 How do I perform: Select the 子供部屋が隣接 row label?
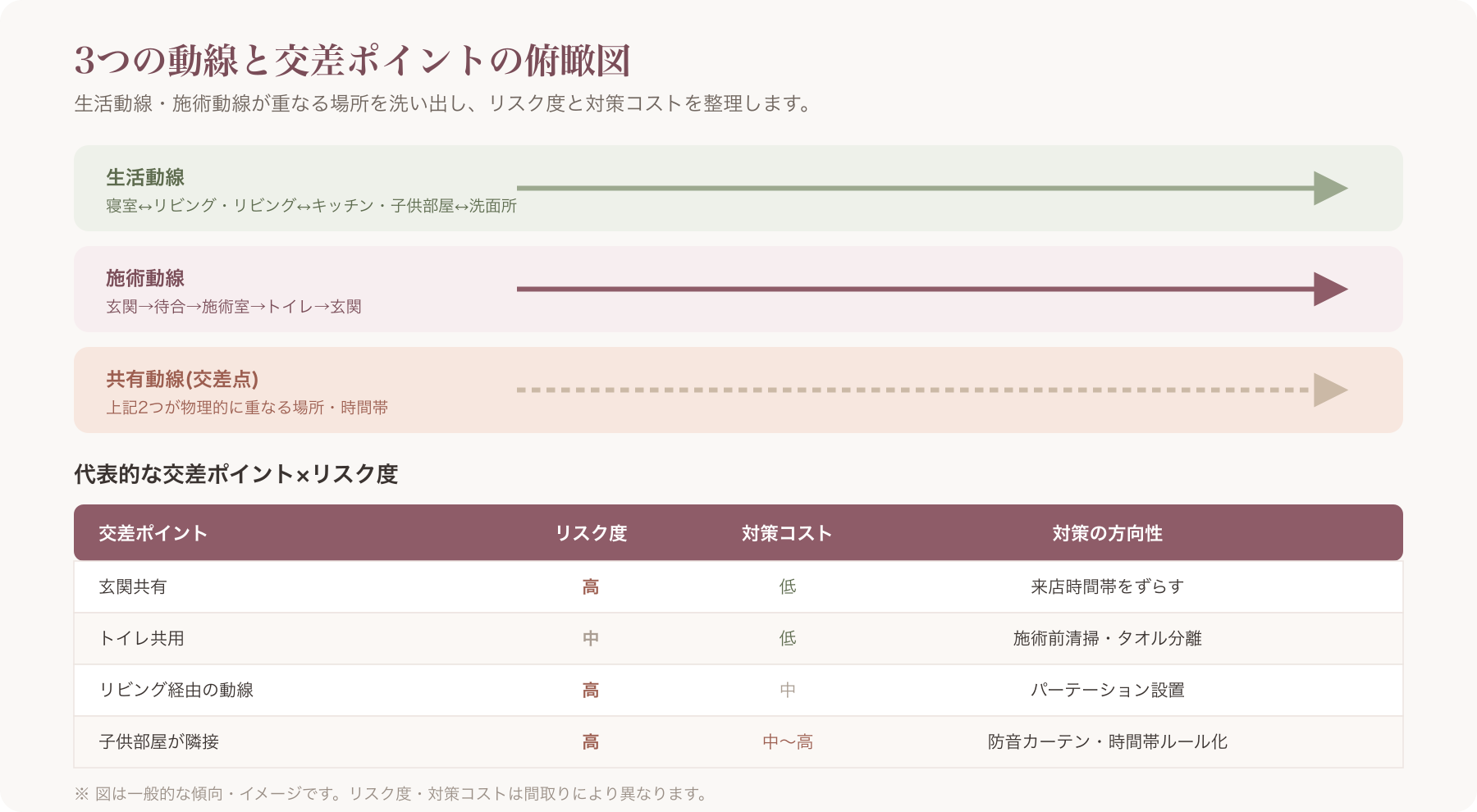158,741
